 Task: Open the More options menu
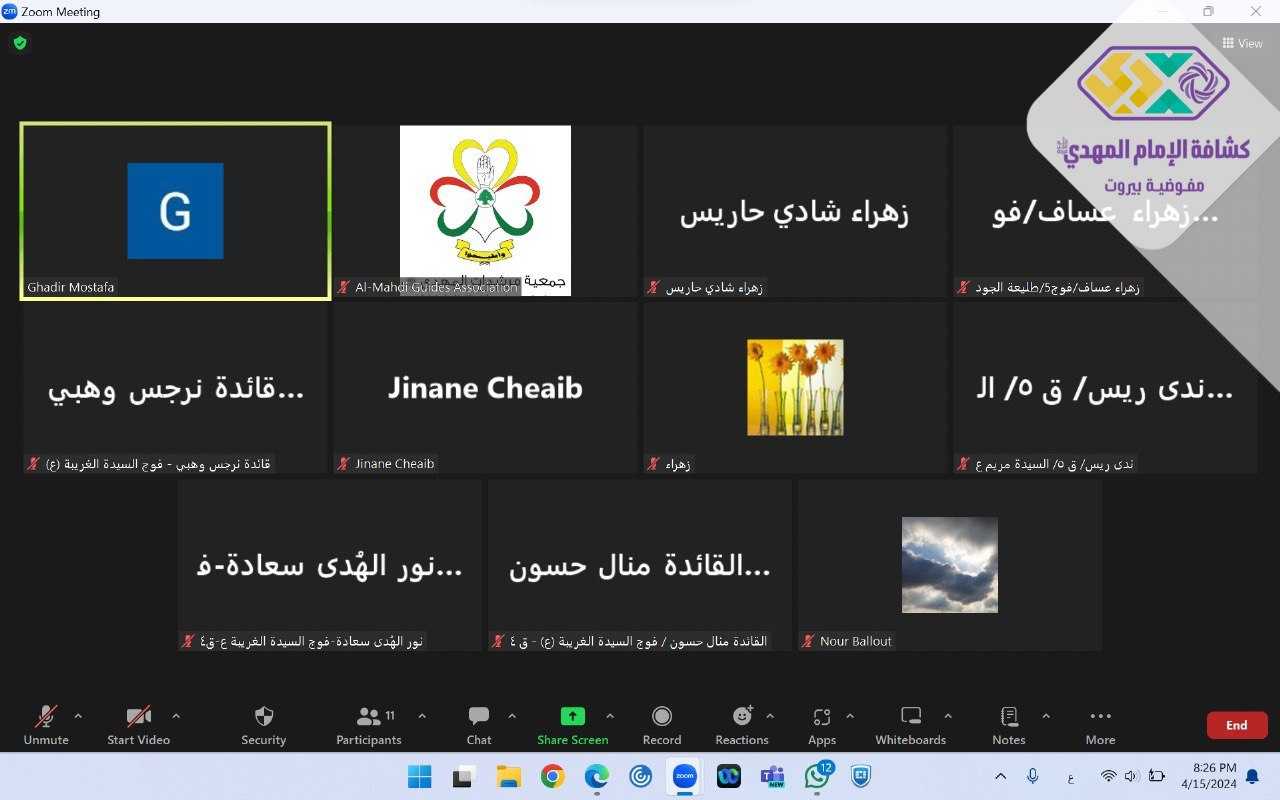pyautogui.click(x=1100, y=717)
